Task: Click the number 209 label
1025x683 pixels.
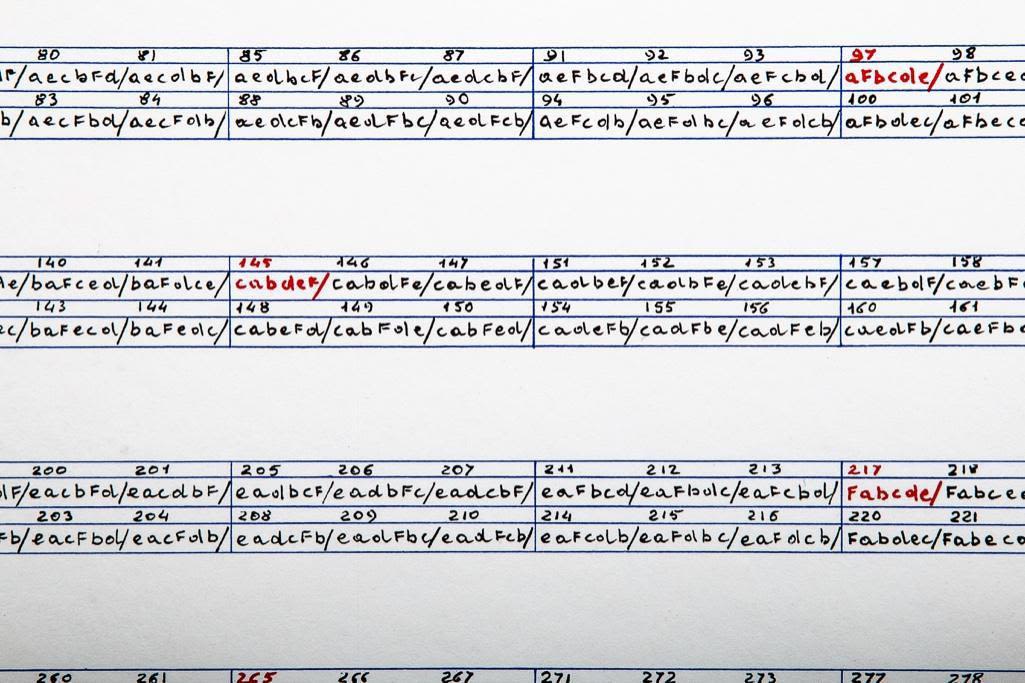Action: click(x=358, y=516)
